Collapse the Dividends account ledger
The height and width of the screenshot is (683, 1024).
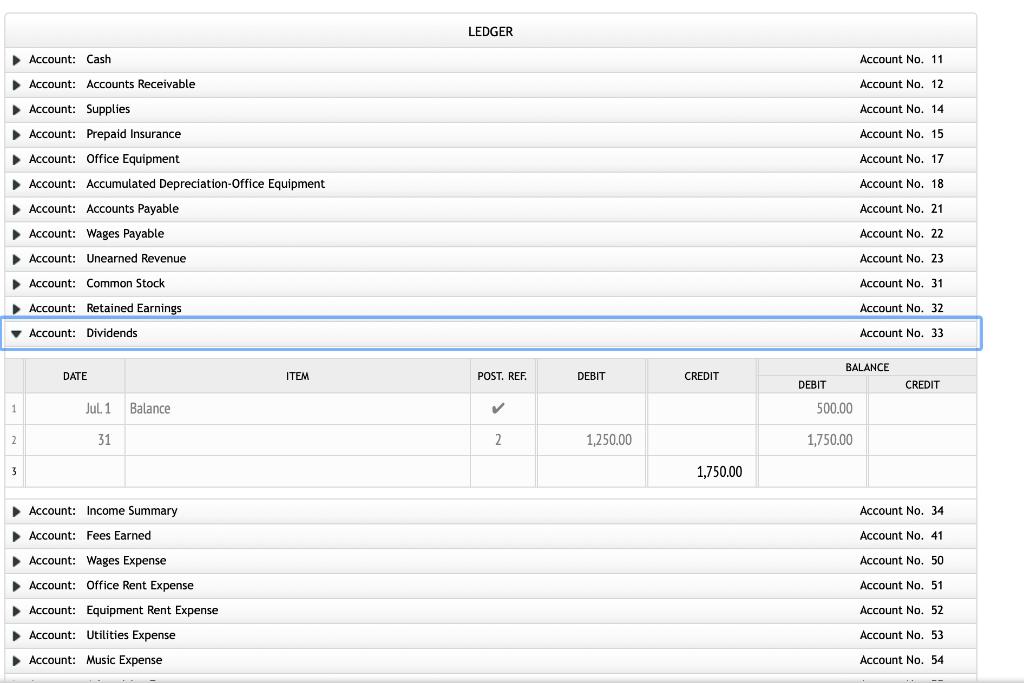pyautogui.click(x=16, y=333)
